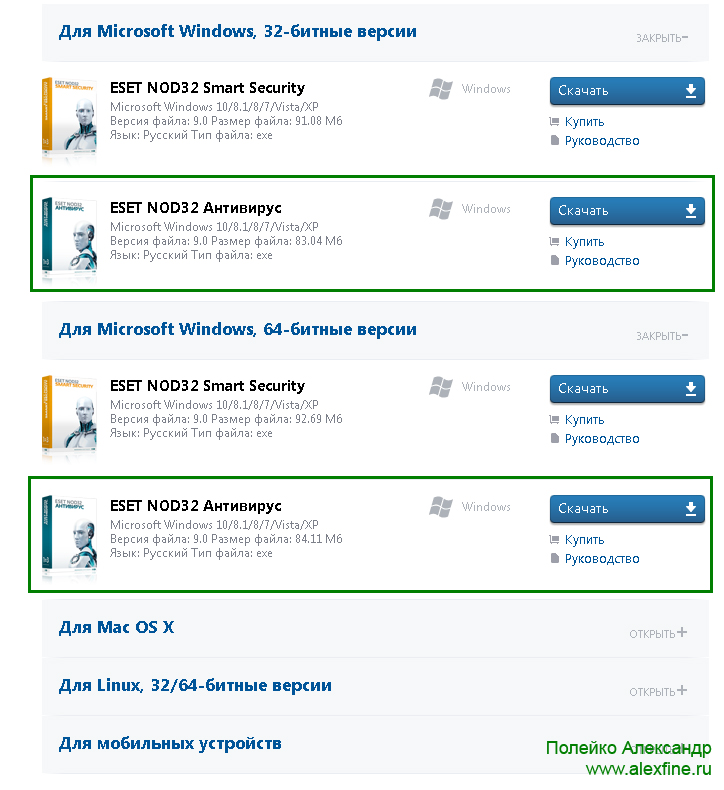Click Купить cart icon for 64-bit Smart Security
The image size is (724, 790).
pyautogui.click(x=554, y=419)
